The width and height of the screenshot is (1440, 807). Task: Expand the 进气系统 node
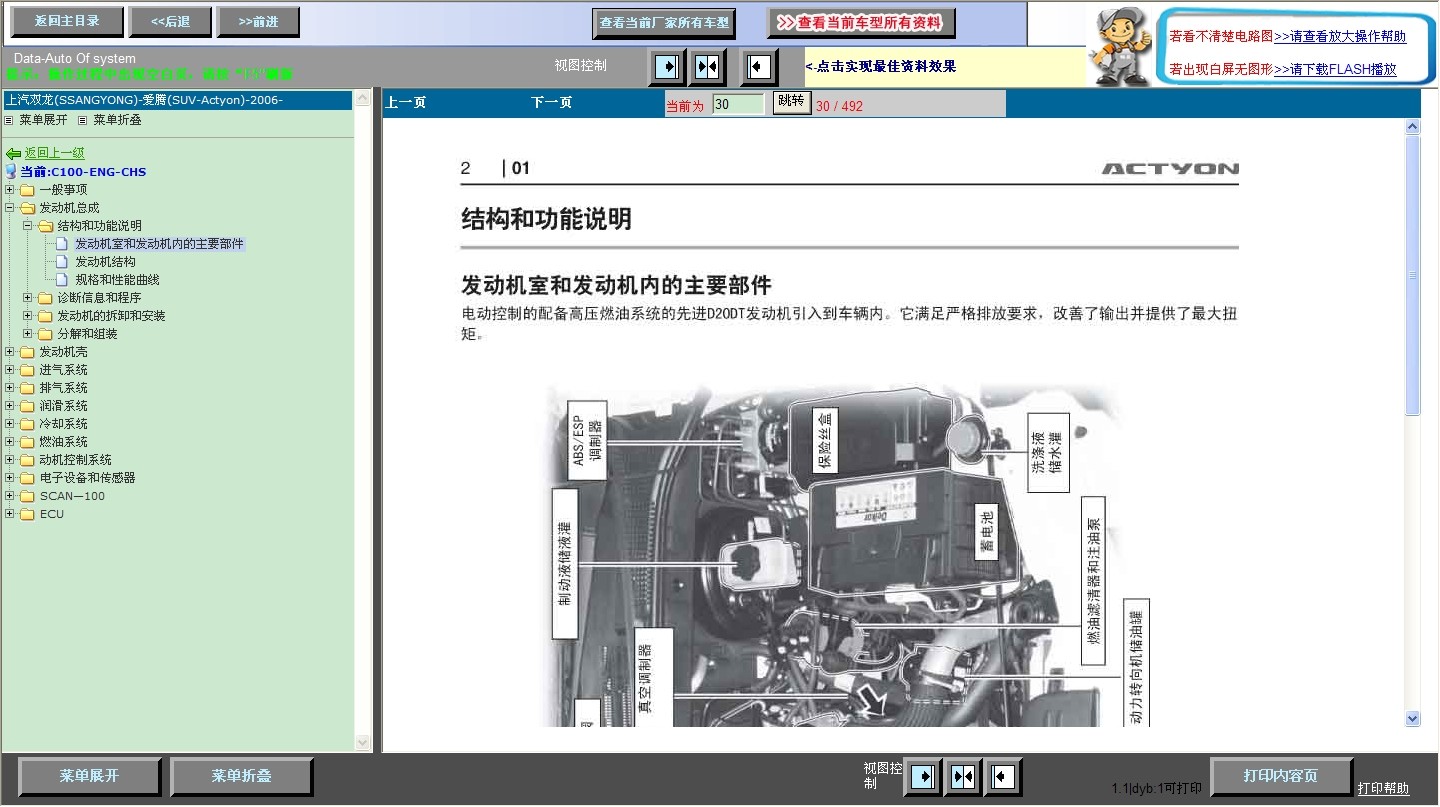pyautogui.click(x=10, y=370)
